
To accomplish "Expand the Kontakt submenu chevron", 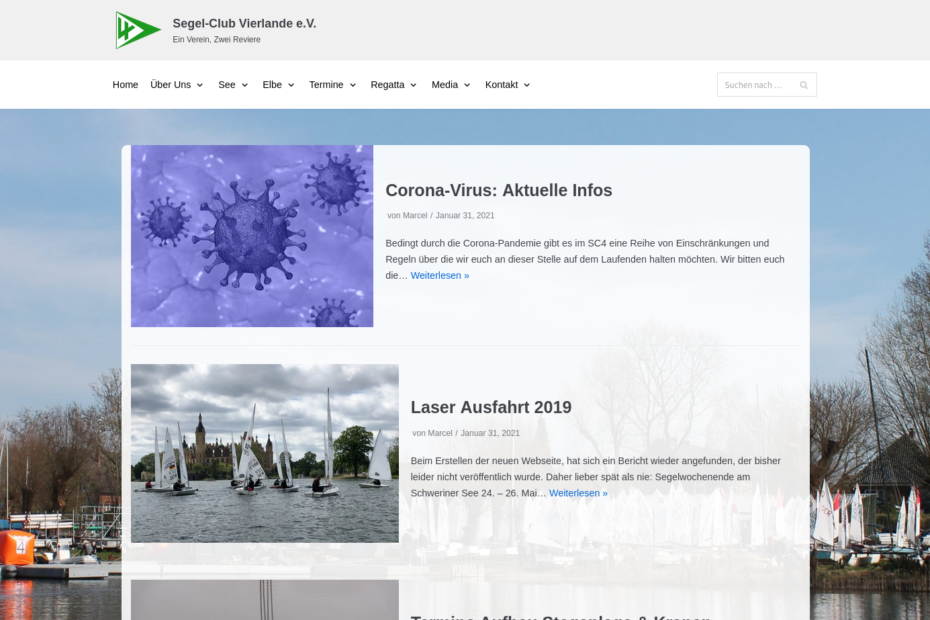I will click(x=527, y=85).
